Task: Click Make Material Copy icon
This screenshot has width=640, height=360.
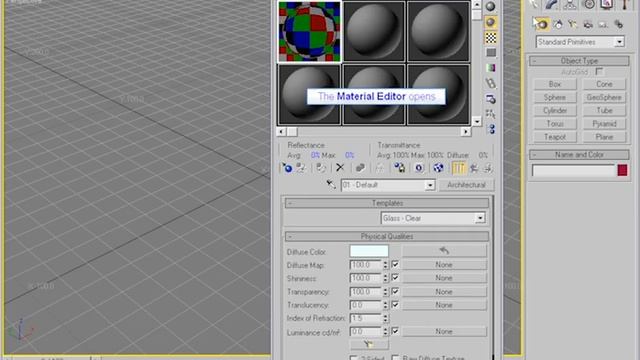Action: 360,168
